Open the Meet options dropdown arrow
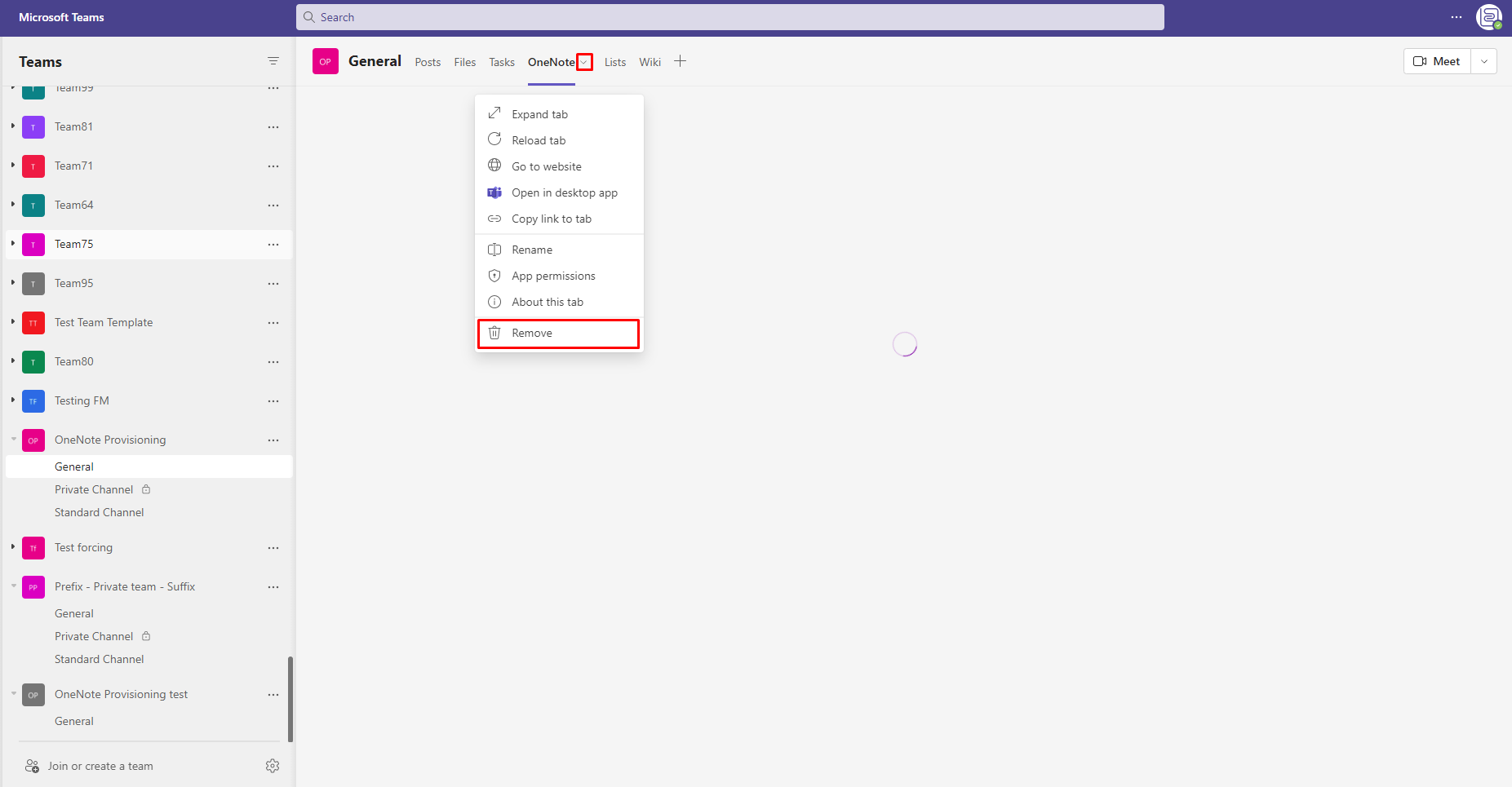 coord(1484,61)
